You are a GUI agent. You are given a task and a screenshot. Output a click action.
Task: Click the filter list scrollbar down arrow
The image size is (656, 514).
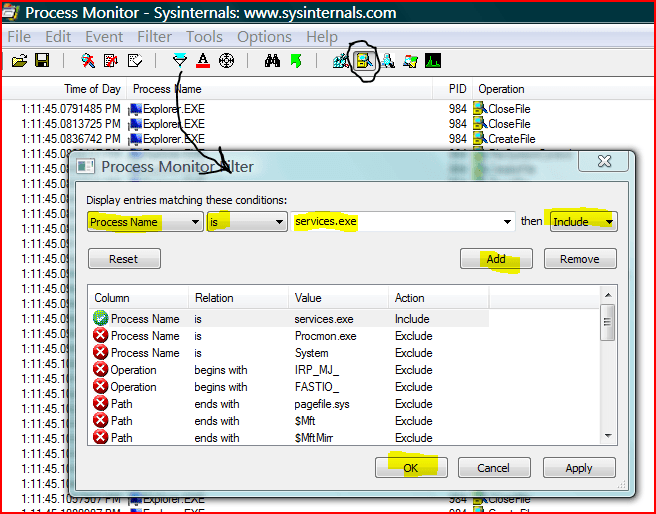tap(607, 435)
